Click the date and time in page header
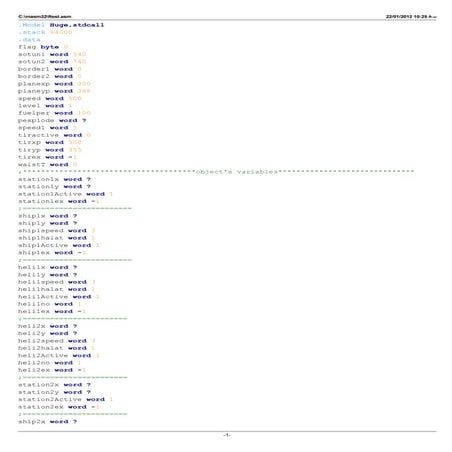 (411, 16)
